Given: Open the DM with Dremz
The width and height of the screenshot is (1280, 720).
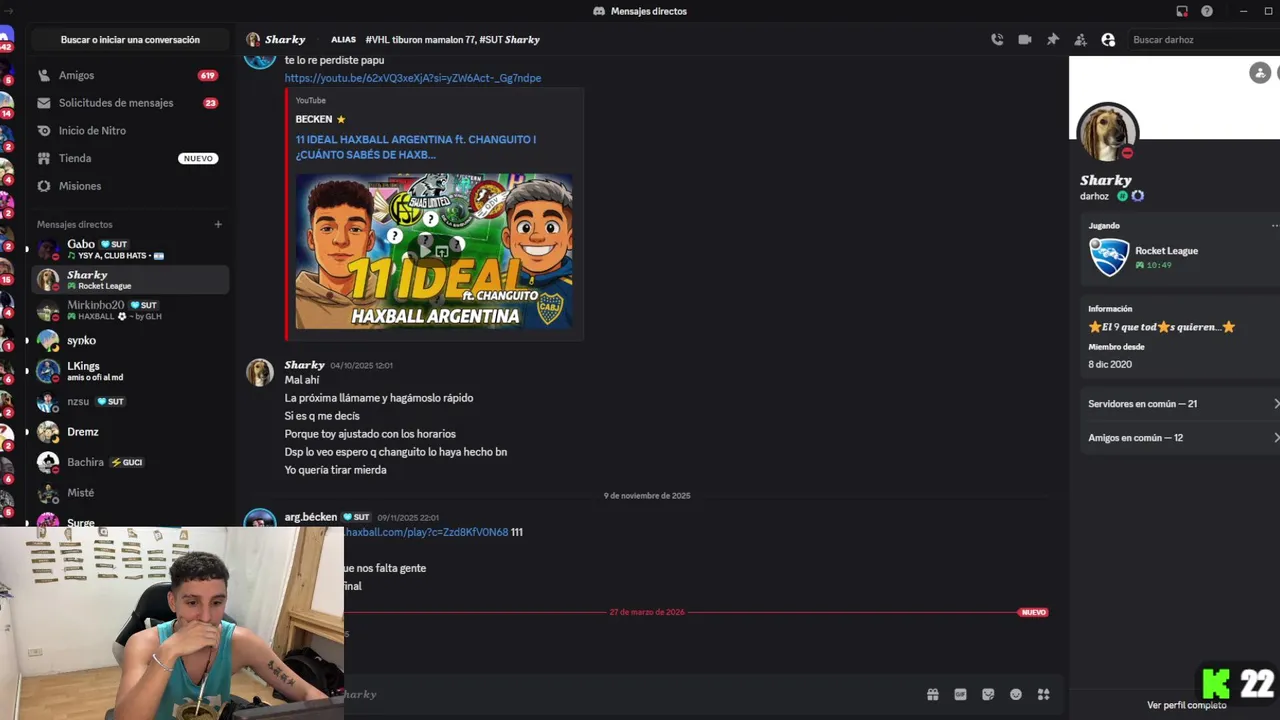Looking at the screenshot, I should (x=130, y=432).
